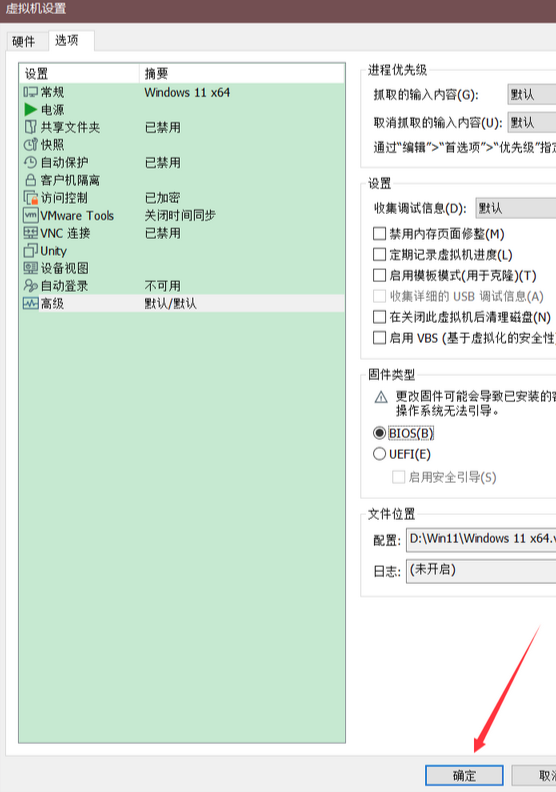This screenshot has height=792, width=556.
Task: Select the VMware Tools row label
Action: point(77,216)
